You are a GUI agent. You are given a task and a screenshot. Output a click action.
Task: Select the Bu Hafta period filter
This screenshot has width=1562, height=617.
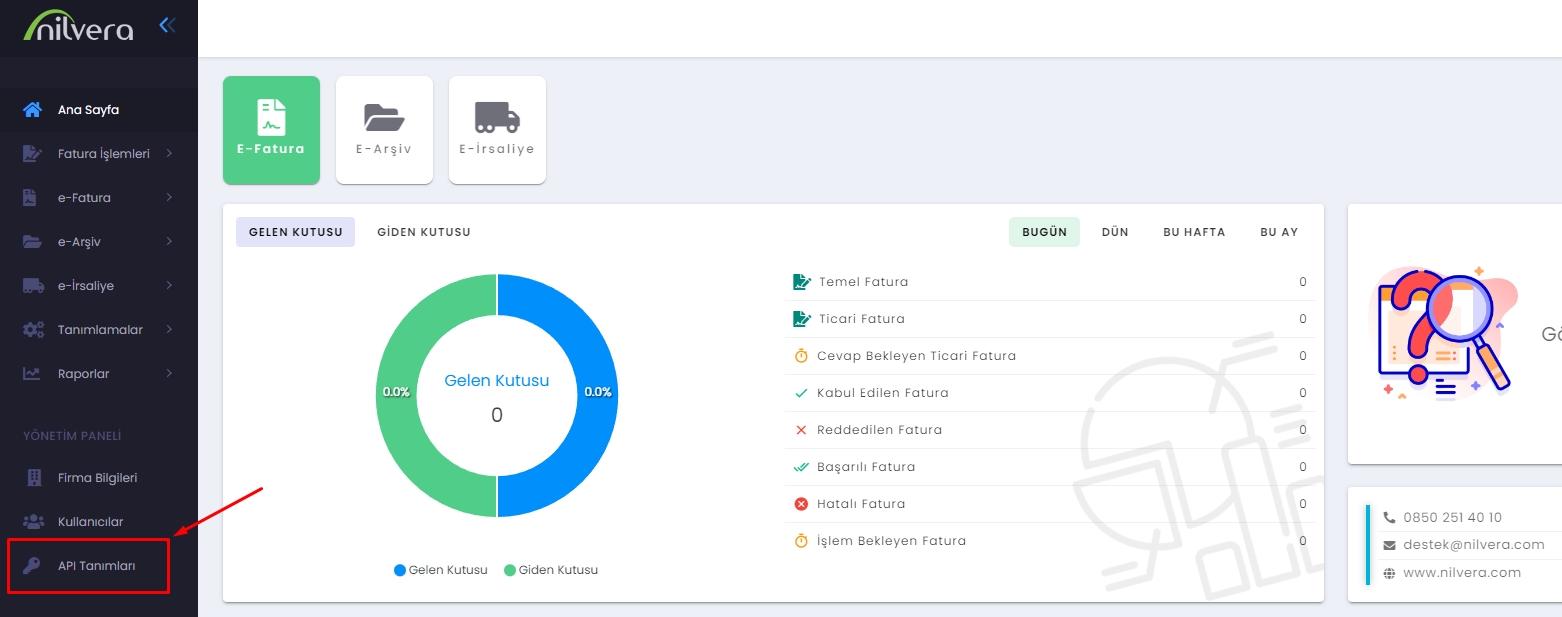(1193, 232)
